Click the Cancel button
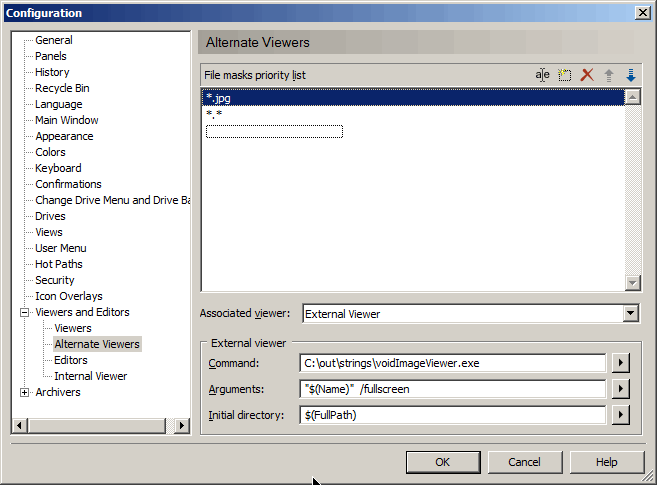 524,462
